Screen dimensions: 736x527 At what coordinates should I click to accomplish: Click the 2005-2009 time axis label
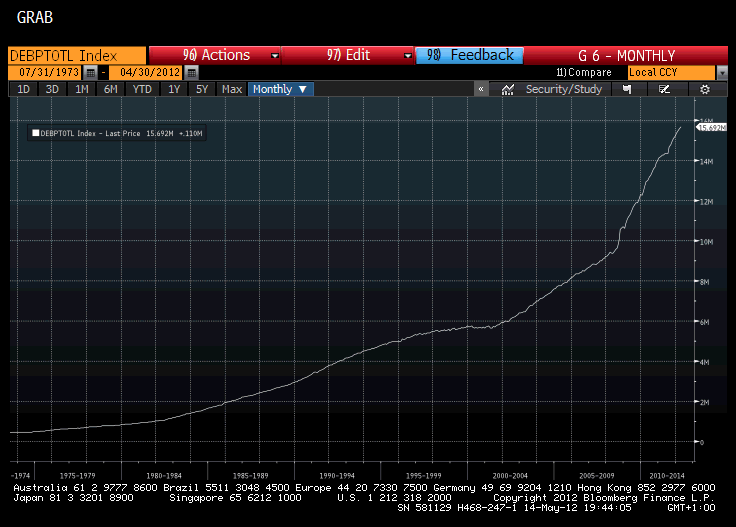(596, 475)
